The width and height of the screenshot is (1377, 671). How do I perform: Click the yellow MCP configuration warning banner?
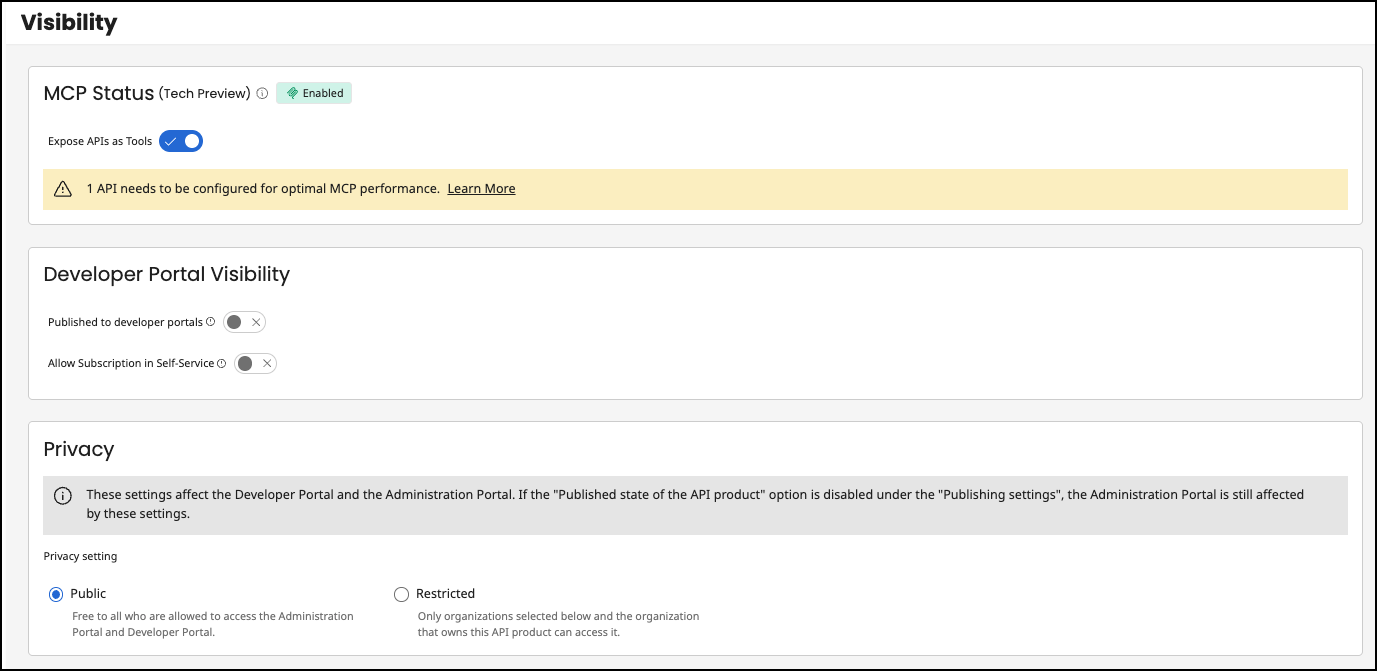(695, 189)
